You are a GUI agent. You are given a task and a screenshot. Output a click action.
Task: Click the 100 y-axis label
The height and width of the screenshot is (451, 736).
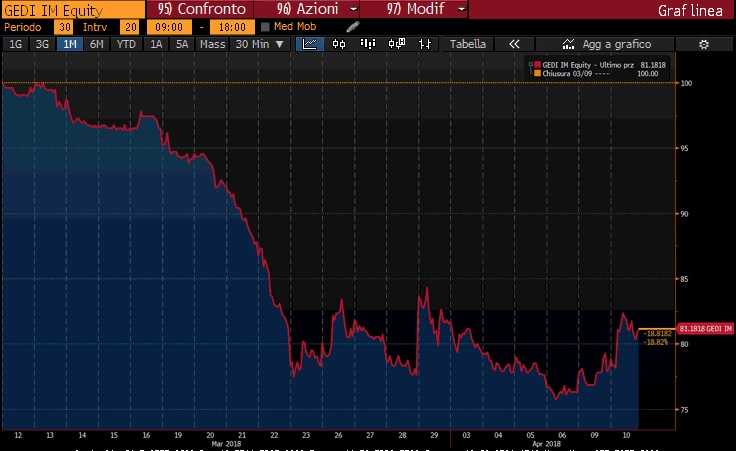click(x=686, y=83)
